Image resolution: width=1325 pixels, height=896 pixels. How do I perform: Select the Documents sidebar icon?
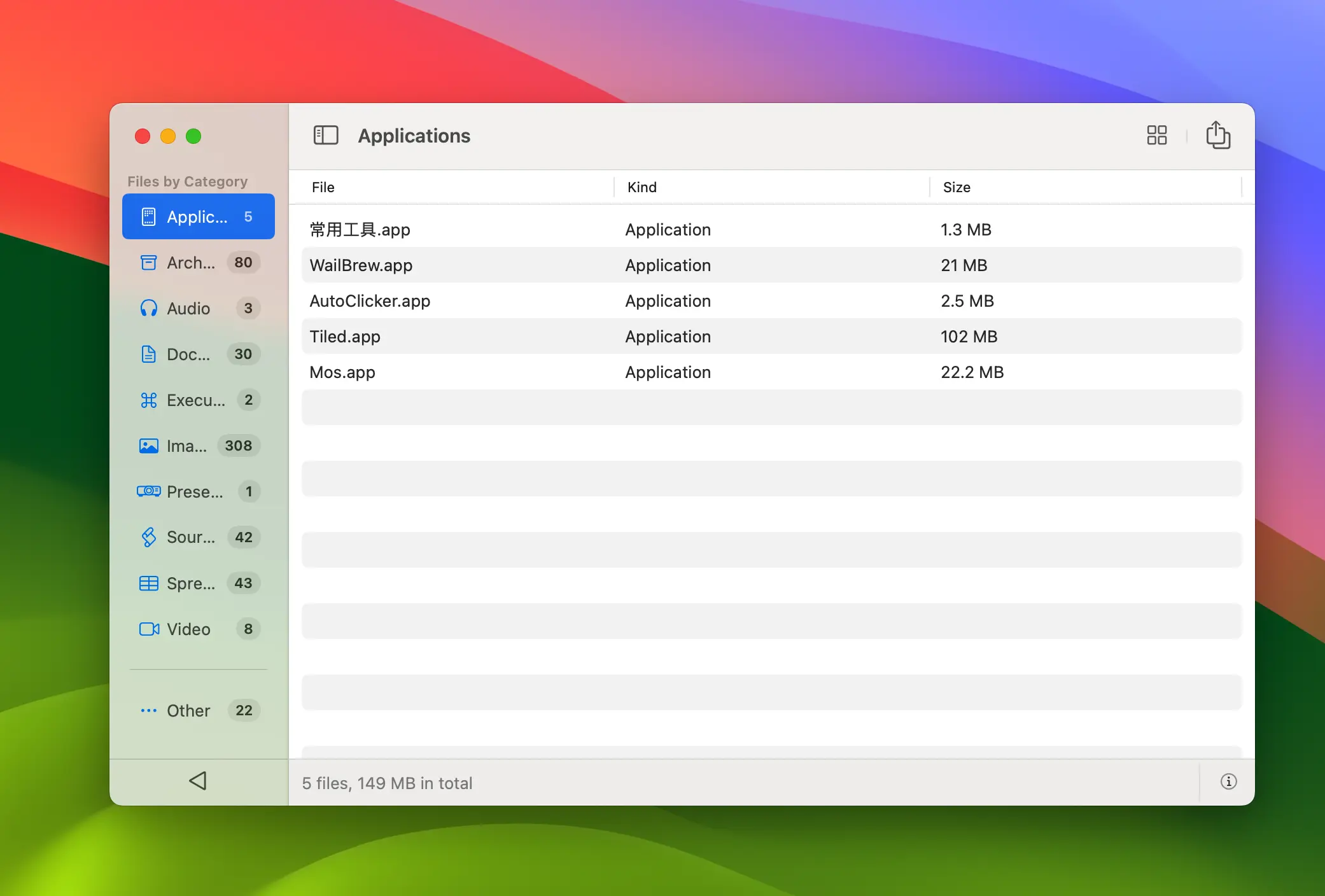point(148,354)
